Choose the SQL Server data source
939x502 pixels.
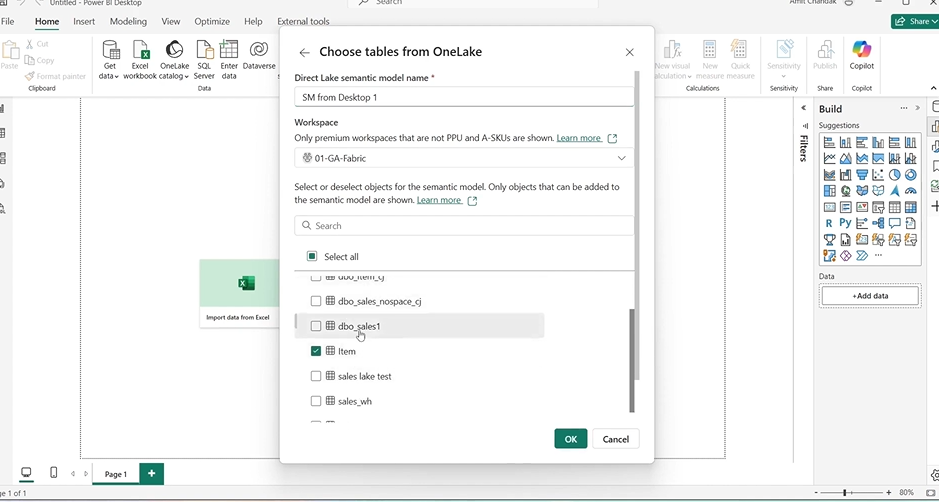[x=204, y=59]
